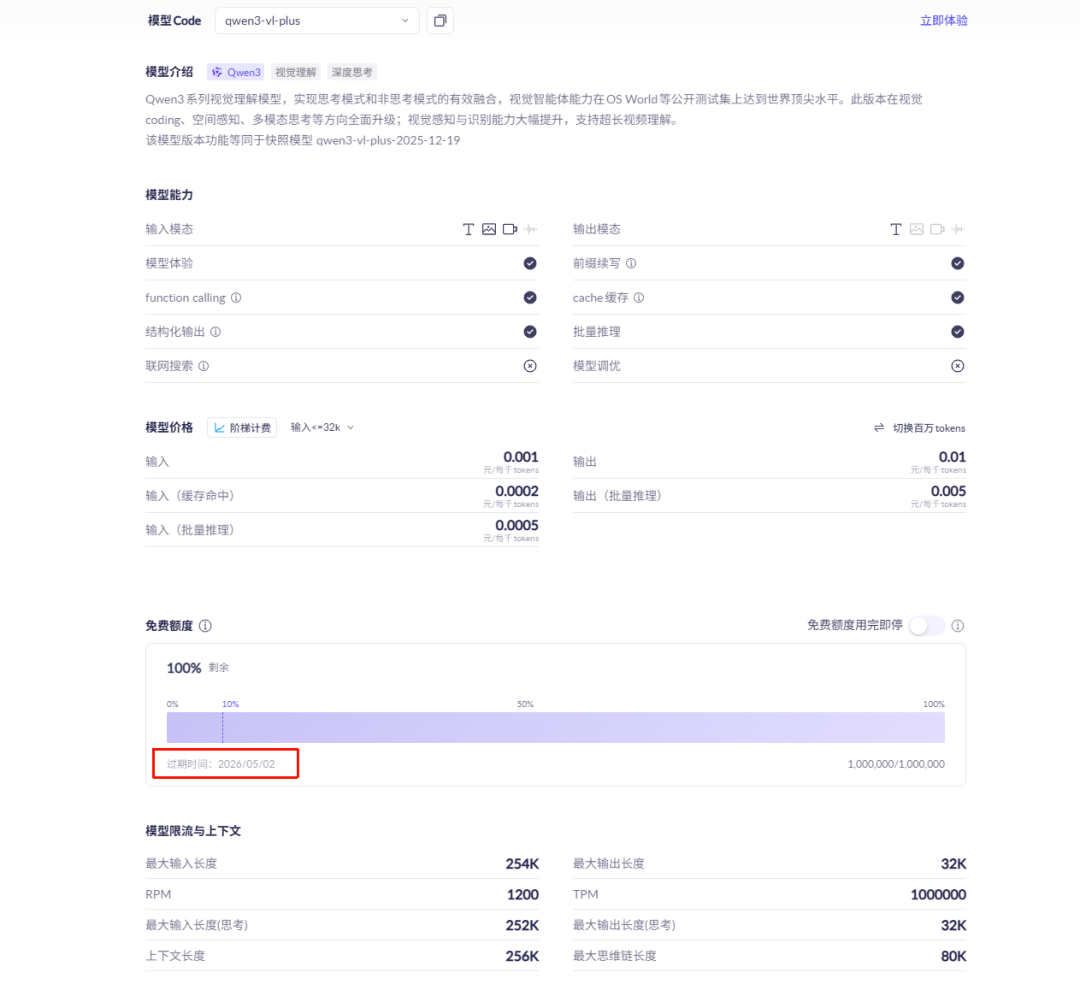1080x996 pixels.
Task: Click the 视觉理解 tag
Action: [x=295, y=72]
